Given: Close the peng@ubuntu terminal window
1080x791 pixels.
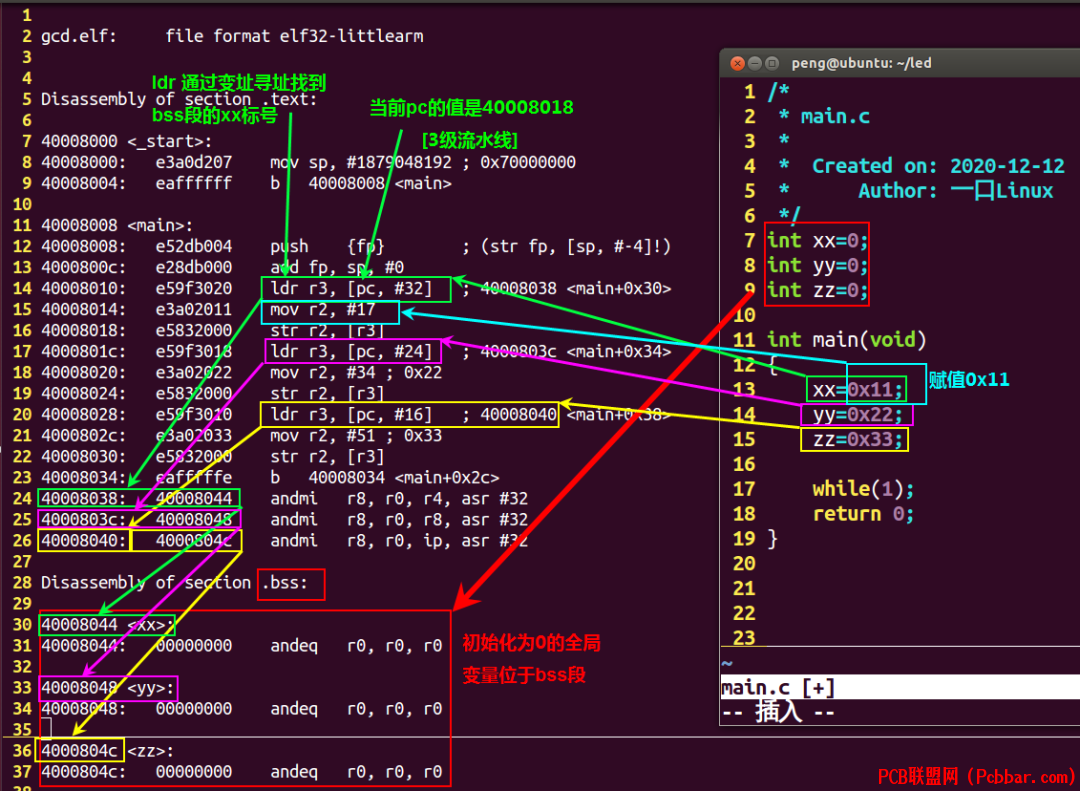Looking at the screenshot, I should 737,63.
